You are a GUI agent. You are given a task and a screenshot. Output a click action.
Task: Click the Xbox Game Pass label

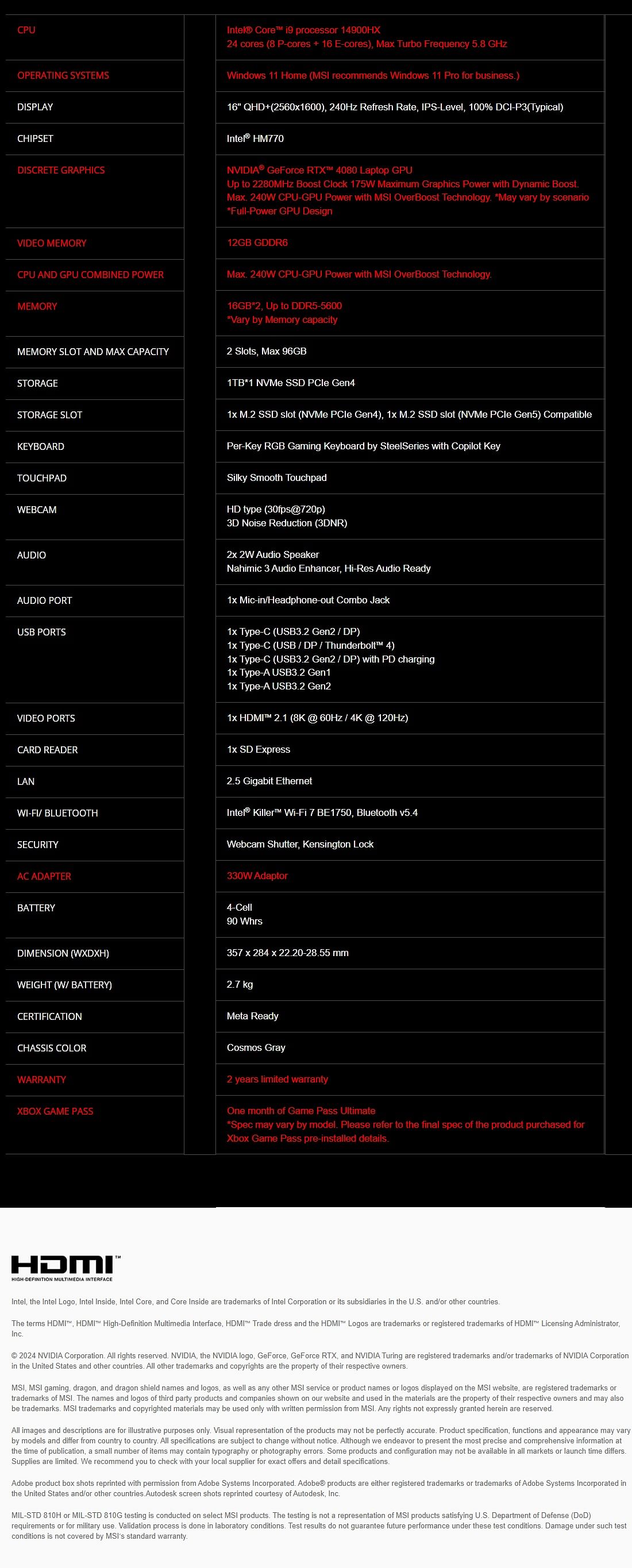click(x=55, y=1111)
